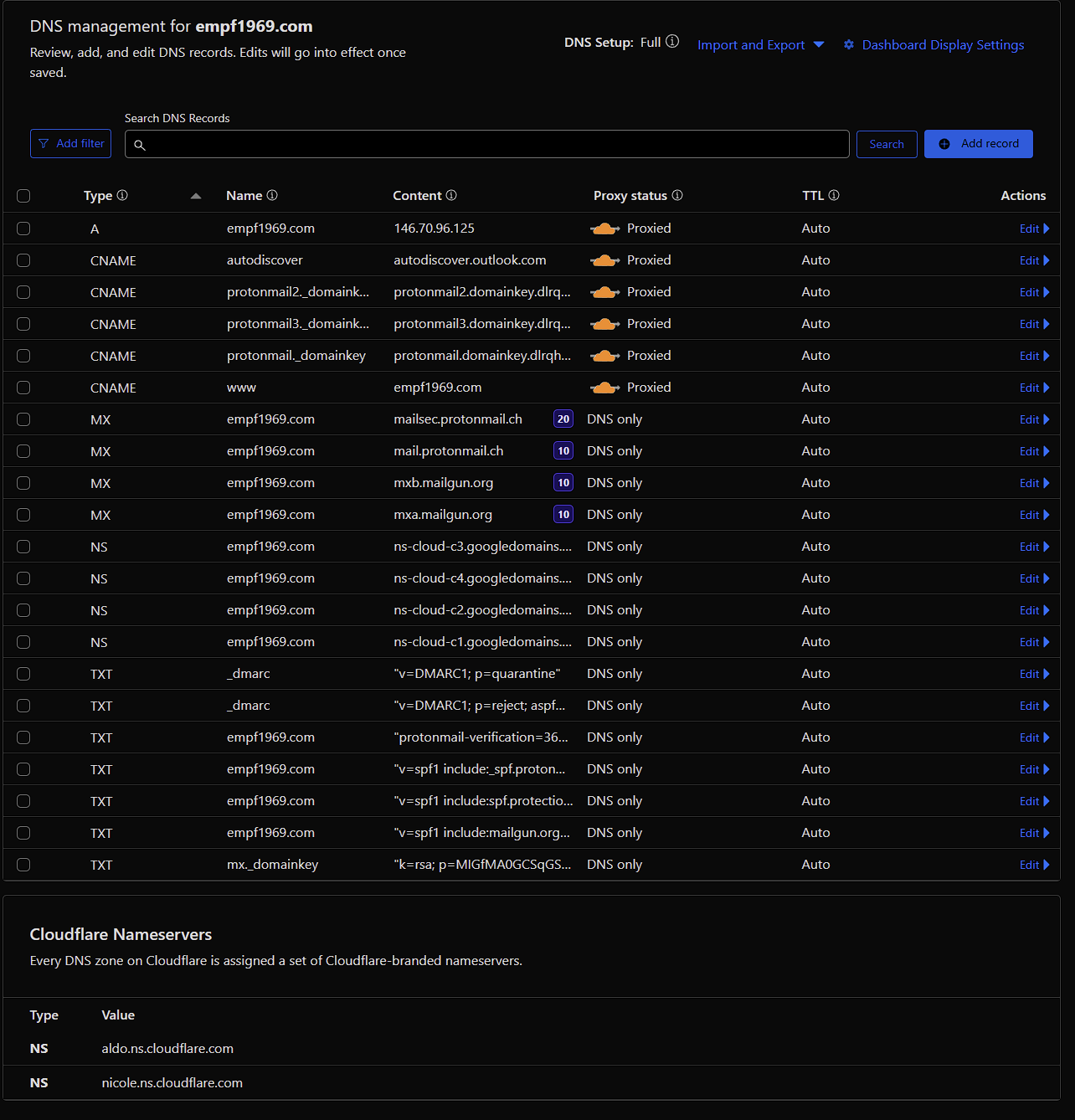Expand Edit for the A record 146.70.96.125
The image size is (1075, 1120).
[x=1034, y=229]
